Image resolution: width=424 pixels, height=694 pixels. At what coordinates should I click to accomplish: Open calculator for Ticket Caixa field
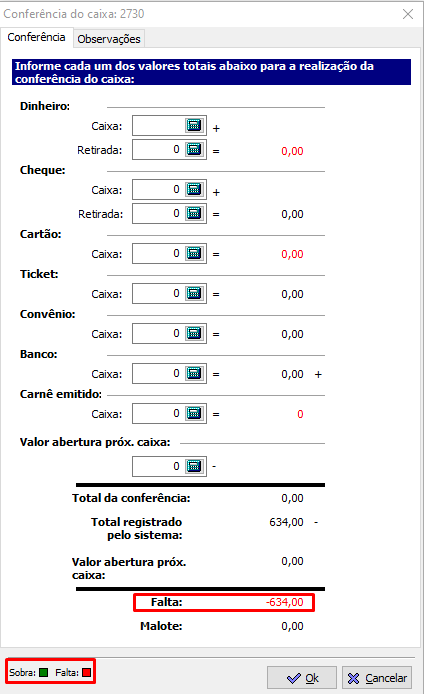coord(195,293)
